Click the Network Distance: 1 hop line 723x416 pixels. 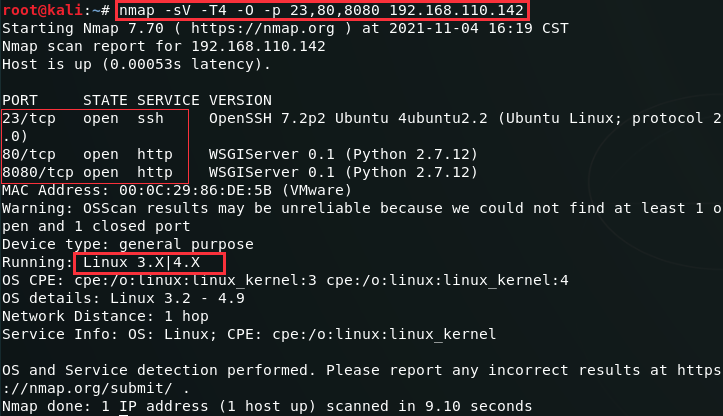[x=105, y=316]
